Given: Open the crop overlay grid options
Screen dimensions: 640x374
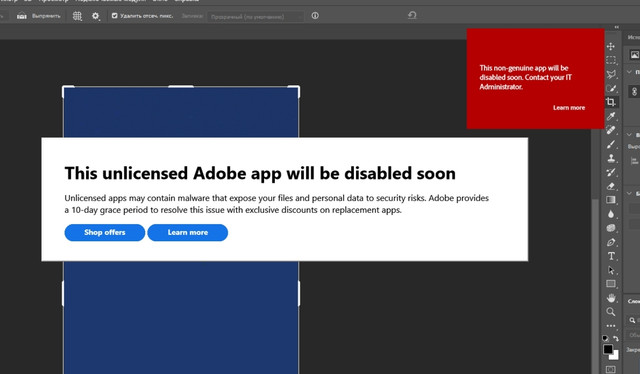Looking at the screenshot, I should (x=77, y=16).
